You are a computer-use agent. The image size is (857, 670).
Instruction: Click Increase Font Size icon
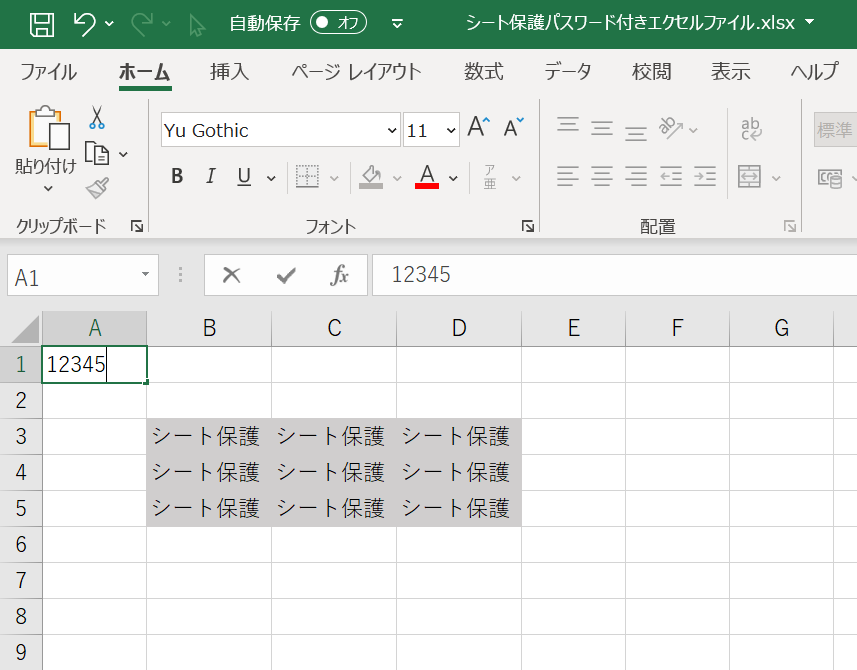(x=479, y=127)
